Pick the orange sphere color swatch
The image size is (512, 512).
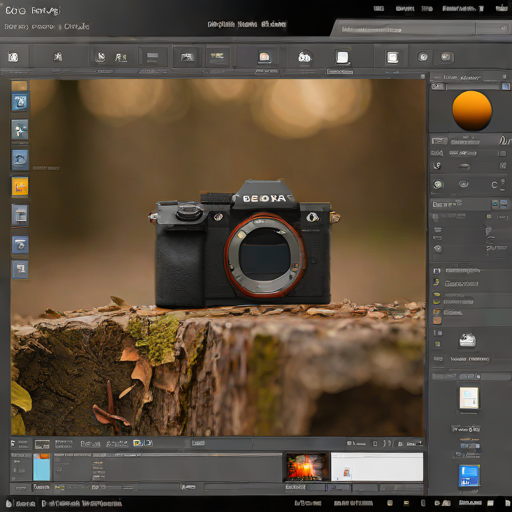472,111
